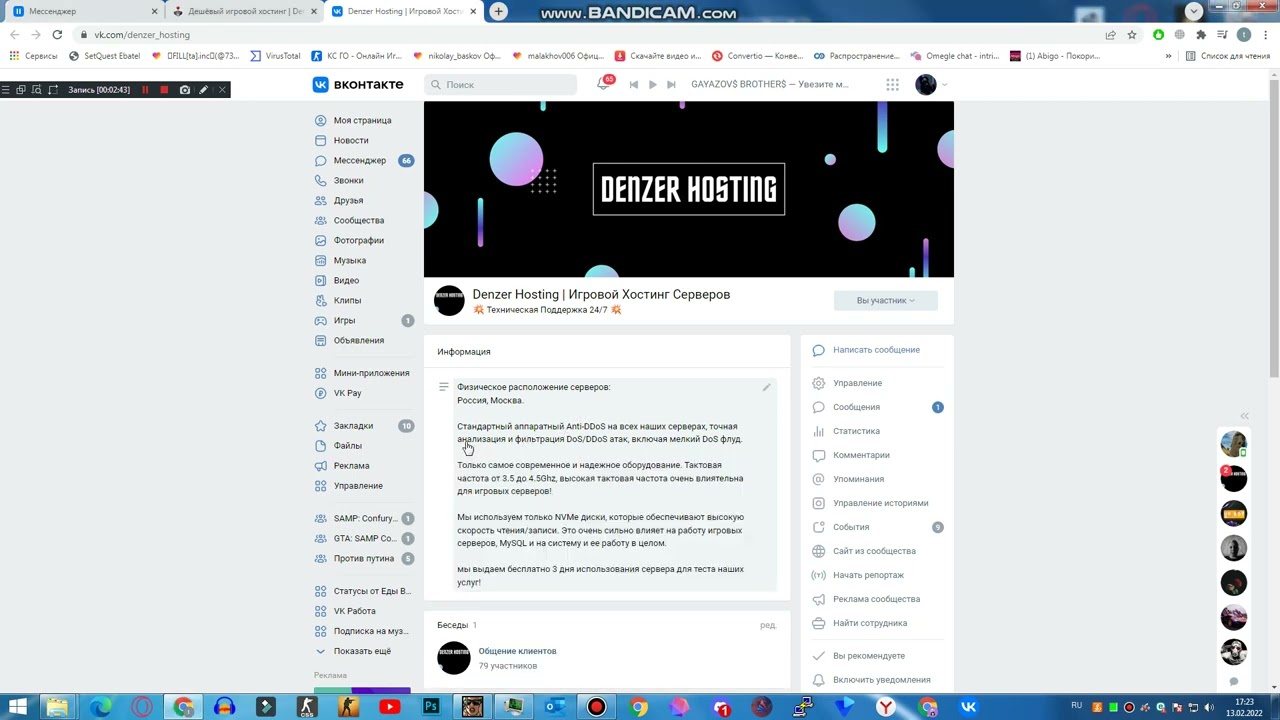
Task: Open Фотографии section
Action: pos(358,240)
